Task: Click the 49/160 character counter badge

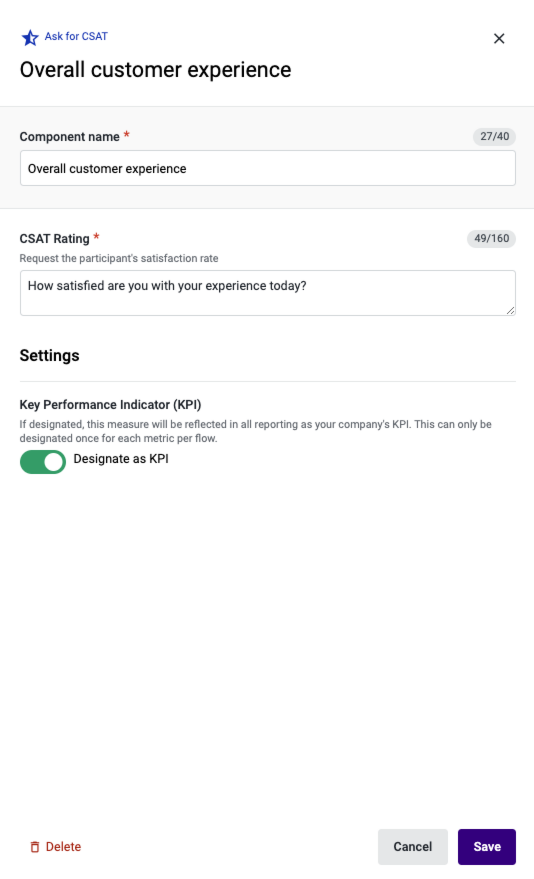Action: click(491, 239)
